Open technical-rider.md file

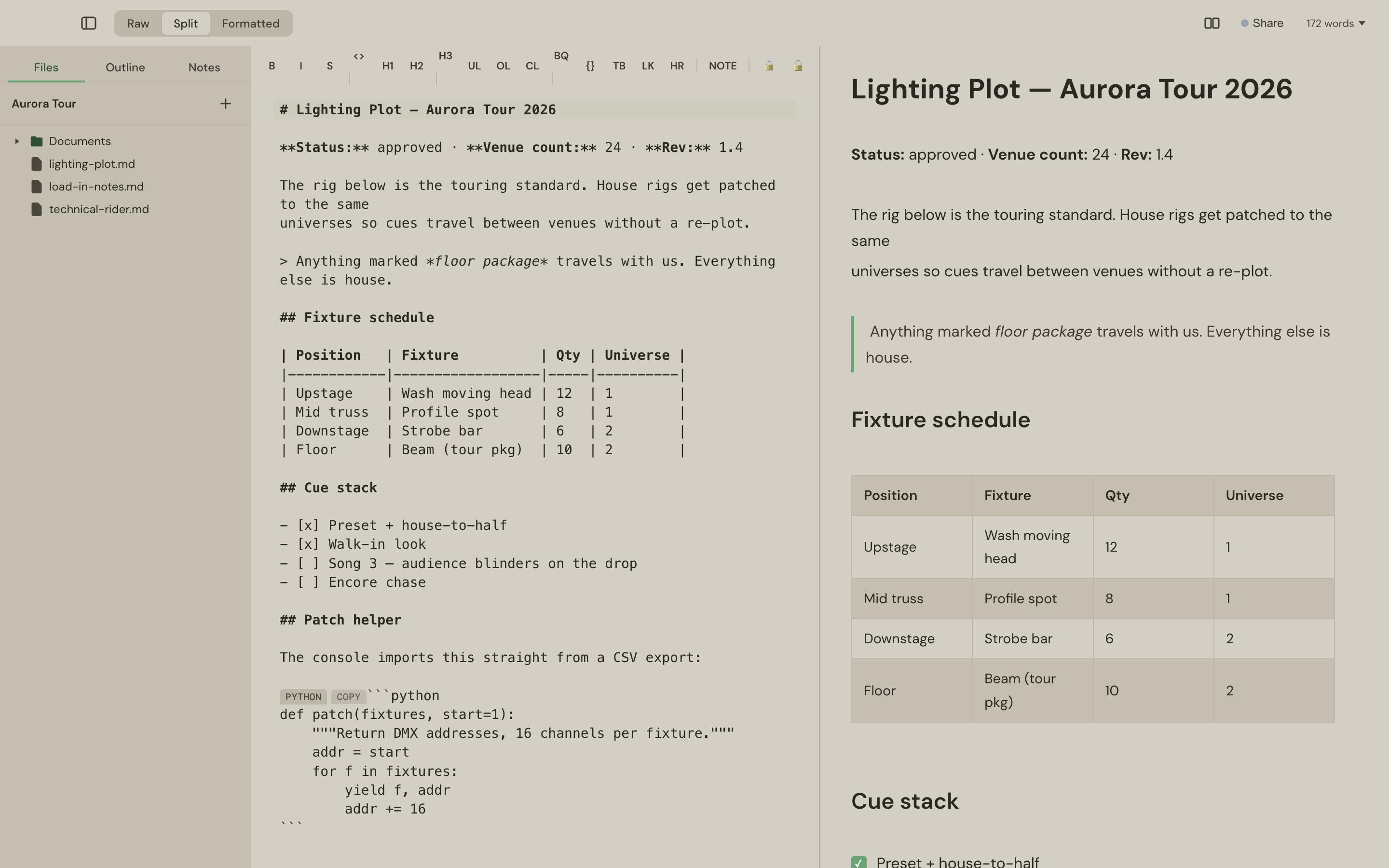click(99, 210)
